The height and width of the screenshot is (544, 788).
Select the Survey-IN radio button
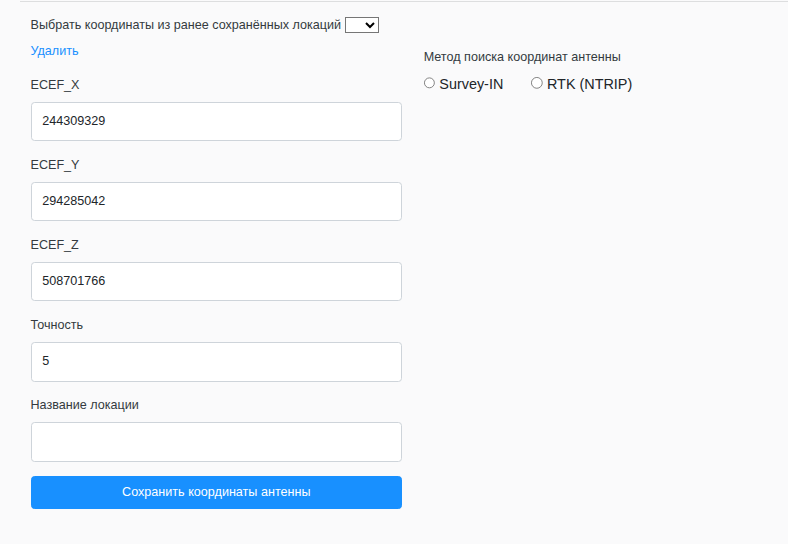430,84
